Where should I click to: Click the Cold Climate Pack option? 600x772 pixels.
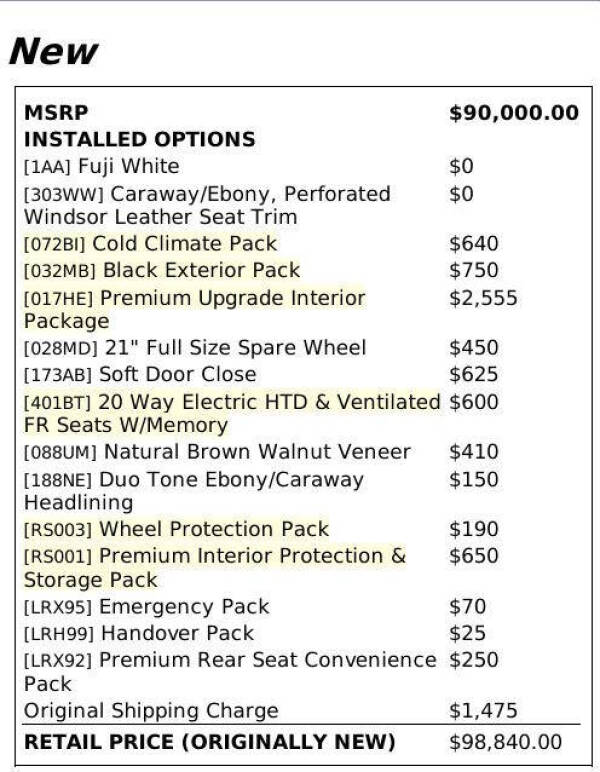(x=150, y=244)
